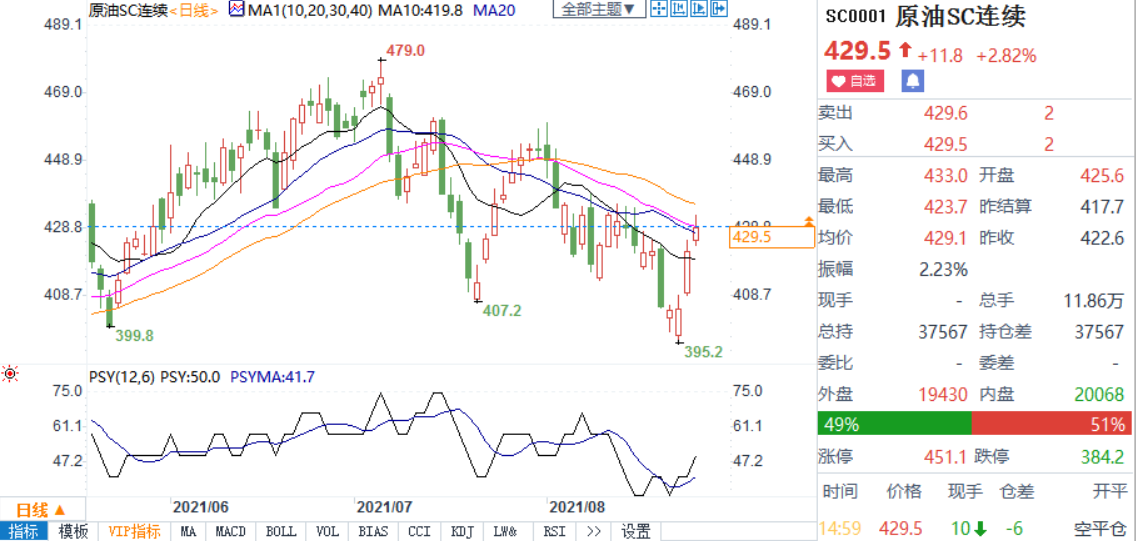Select the BOLL indicator tab
The image size is (1136, 541).
(x=280, y=531)
